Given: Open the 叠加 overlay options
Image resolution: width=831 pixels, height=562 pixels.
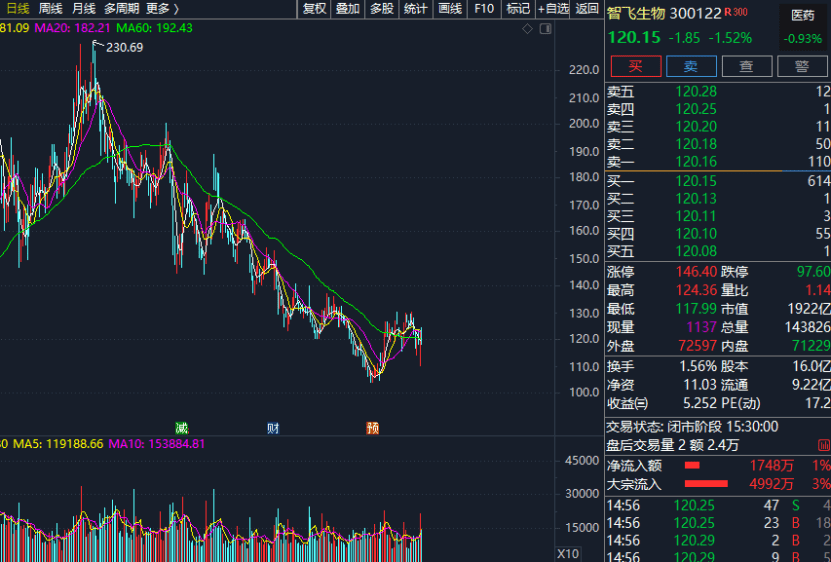Looking at the screenshot, I should coord(348,8).
